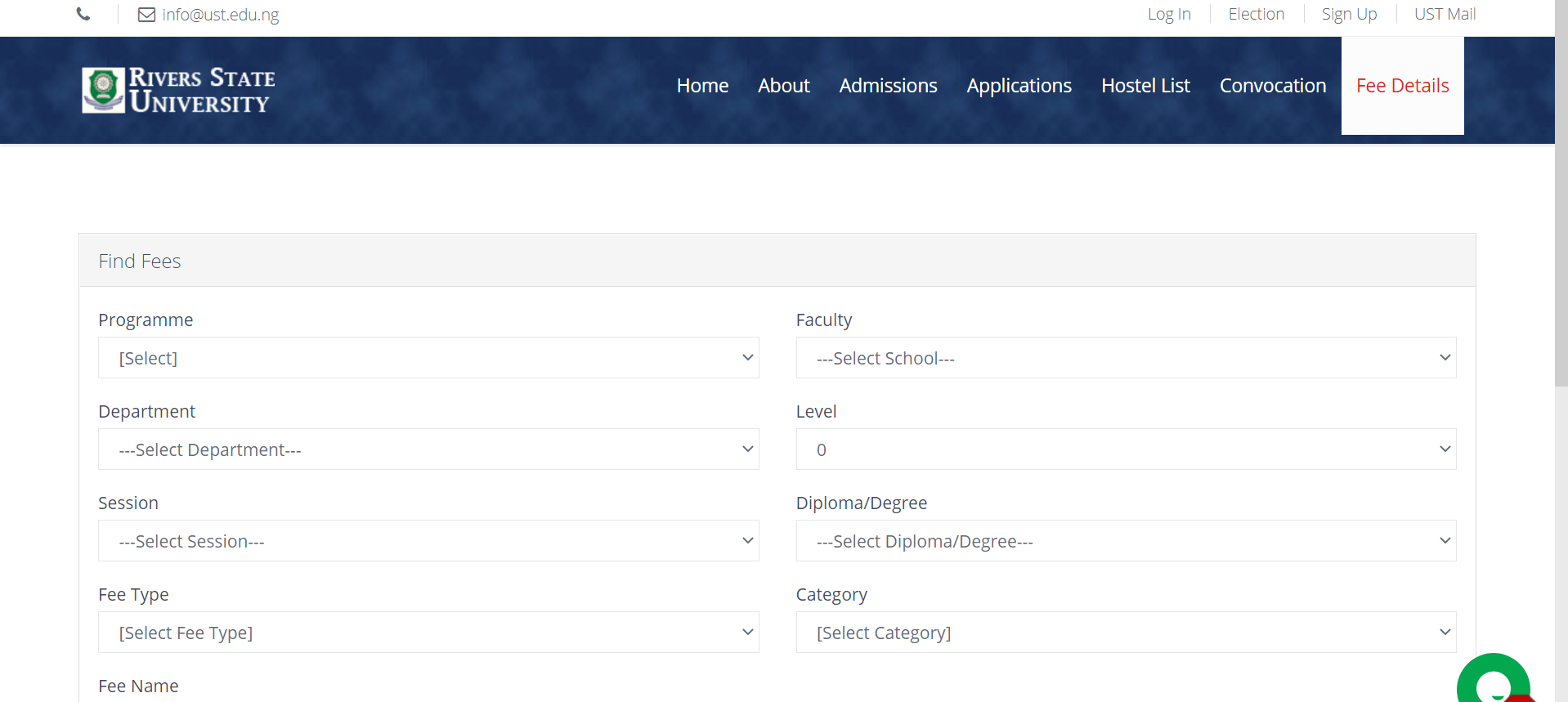Click the phone icon in top bar
Image resolution: width=1568 pixels, height=702 pixels.
click(83, 14)
